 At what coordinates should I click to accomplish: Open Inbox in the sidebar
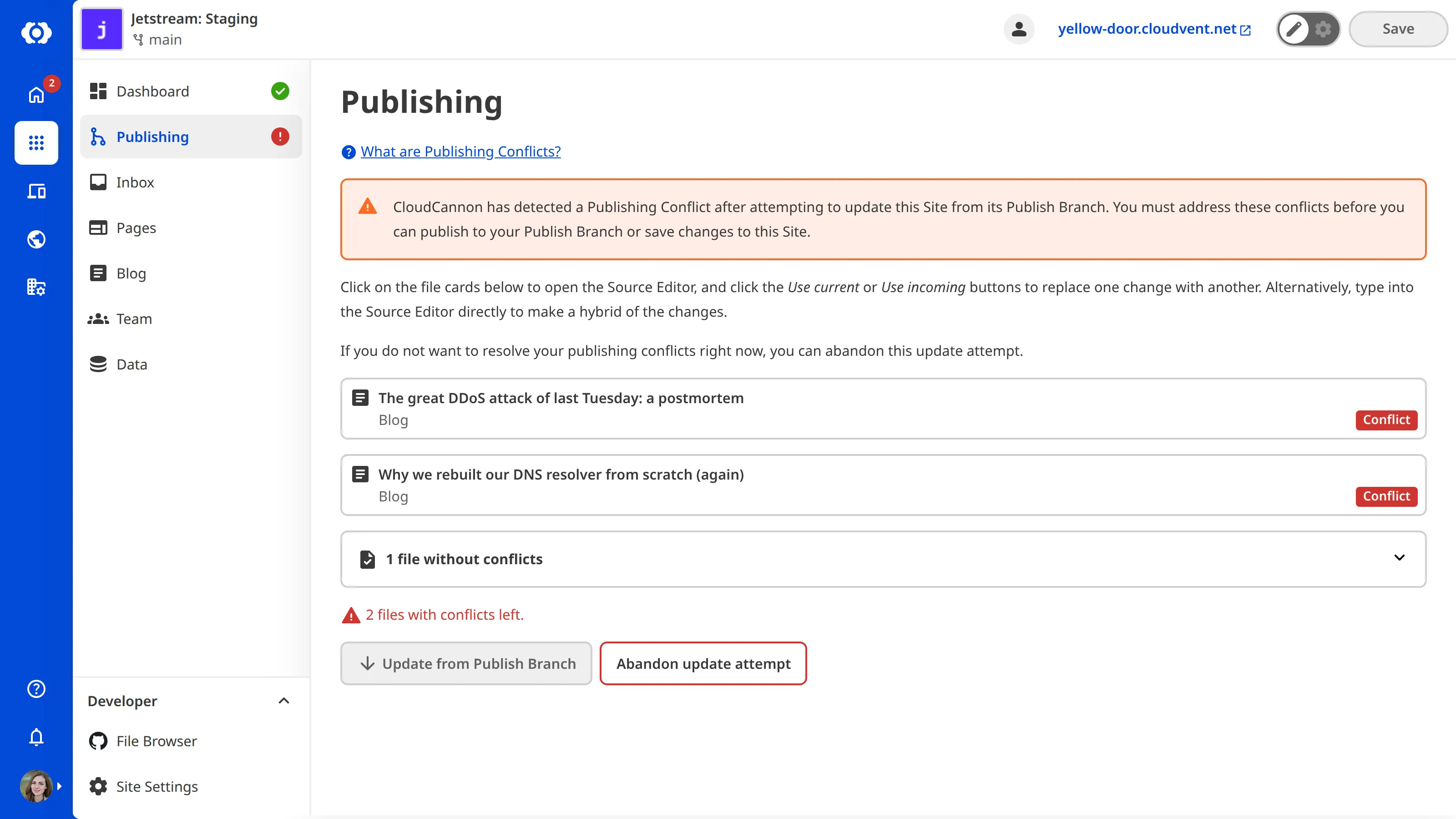click(x=191, y=182)
